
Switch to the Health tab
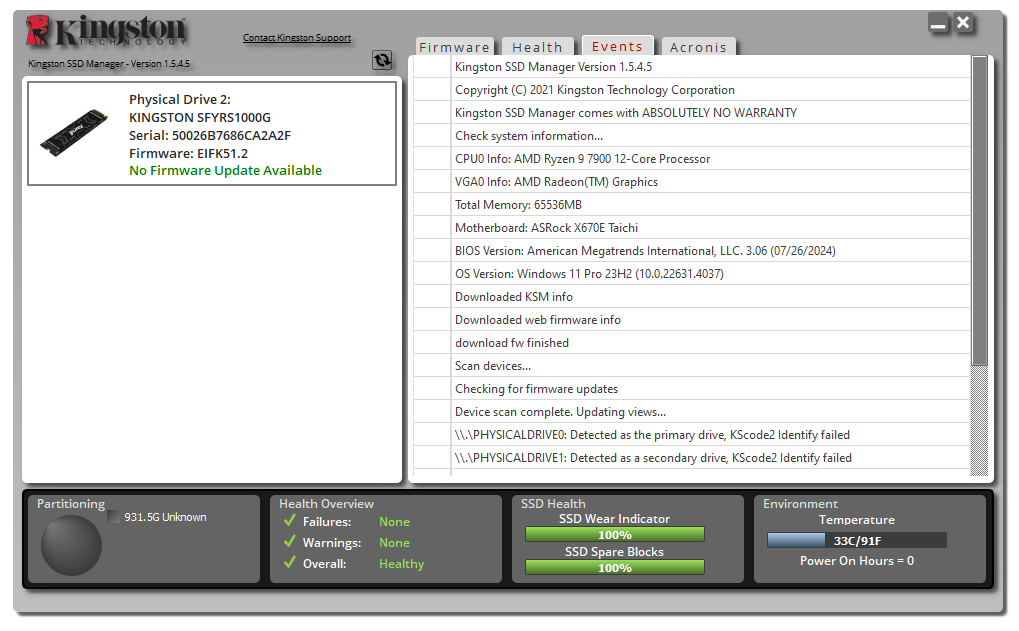pos(537,47)
